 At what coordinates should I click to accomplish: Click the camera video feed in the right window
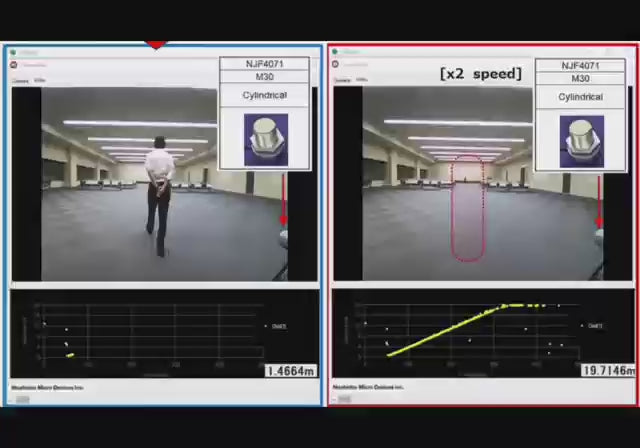pos(483,184)
